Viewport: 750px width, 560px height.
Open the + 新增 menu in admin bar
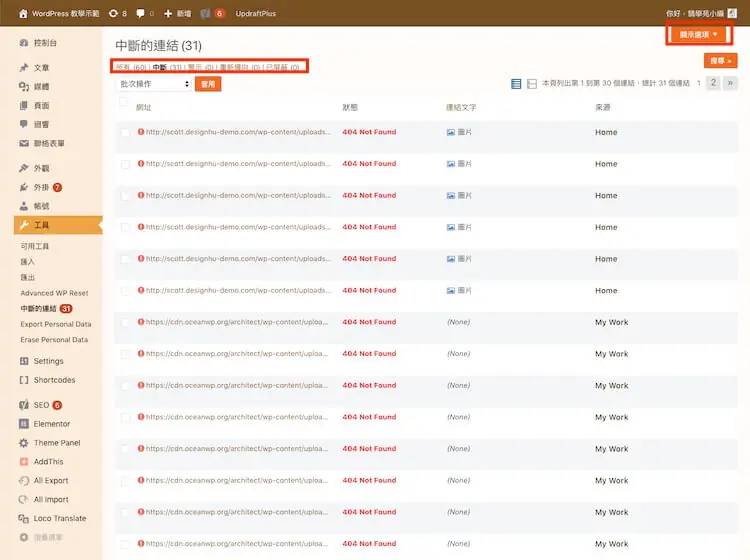[x=177, y=13]
